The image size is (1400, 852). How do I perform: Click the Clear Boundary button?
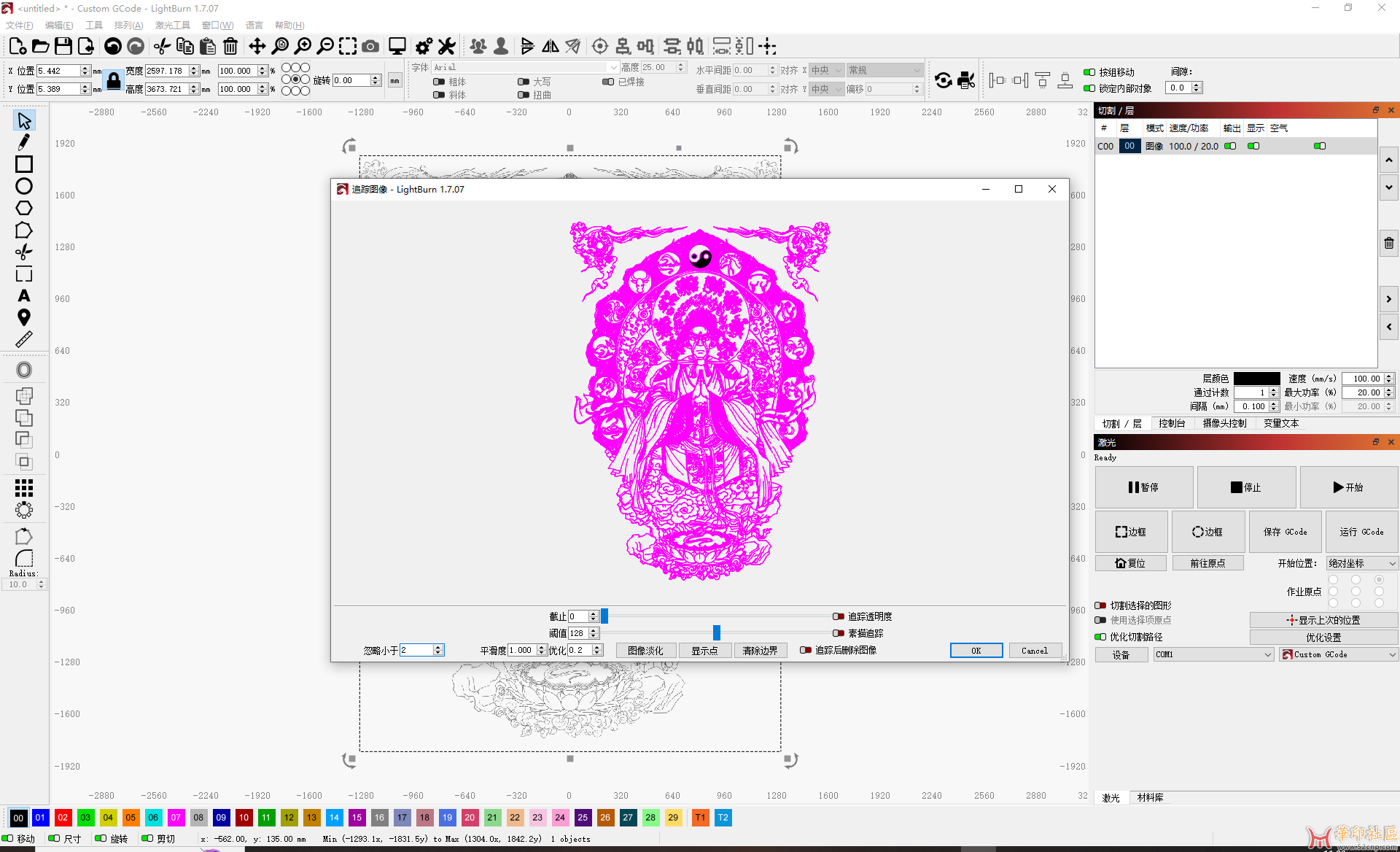pyautogui.click(x=760, y=650)
